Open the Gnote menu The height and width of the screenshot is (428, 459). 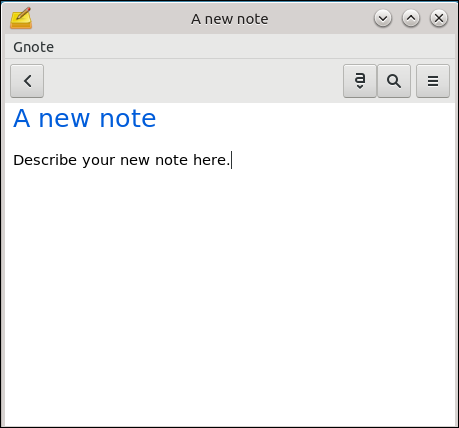(x=33, y=47)
